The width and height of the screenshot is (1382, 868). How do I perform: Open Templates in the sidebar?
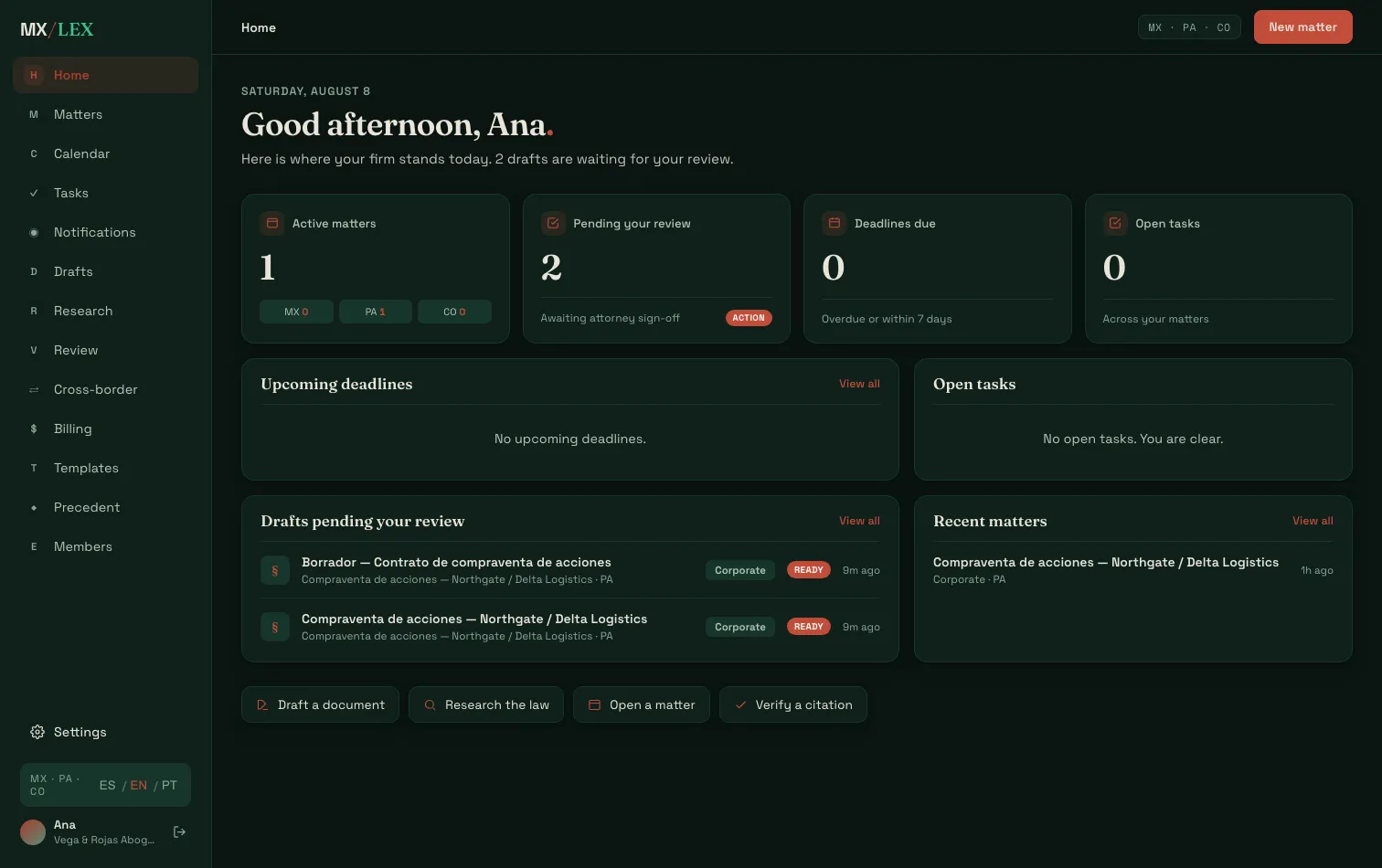[x=105, y=468]
